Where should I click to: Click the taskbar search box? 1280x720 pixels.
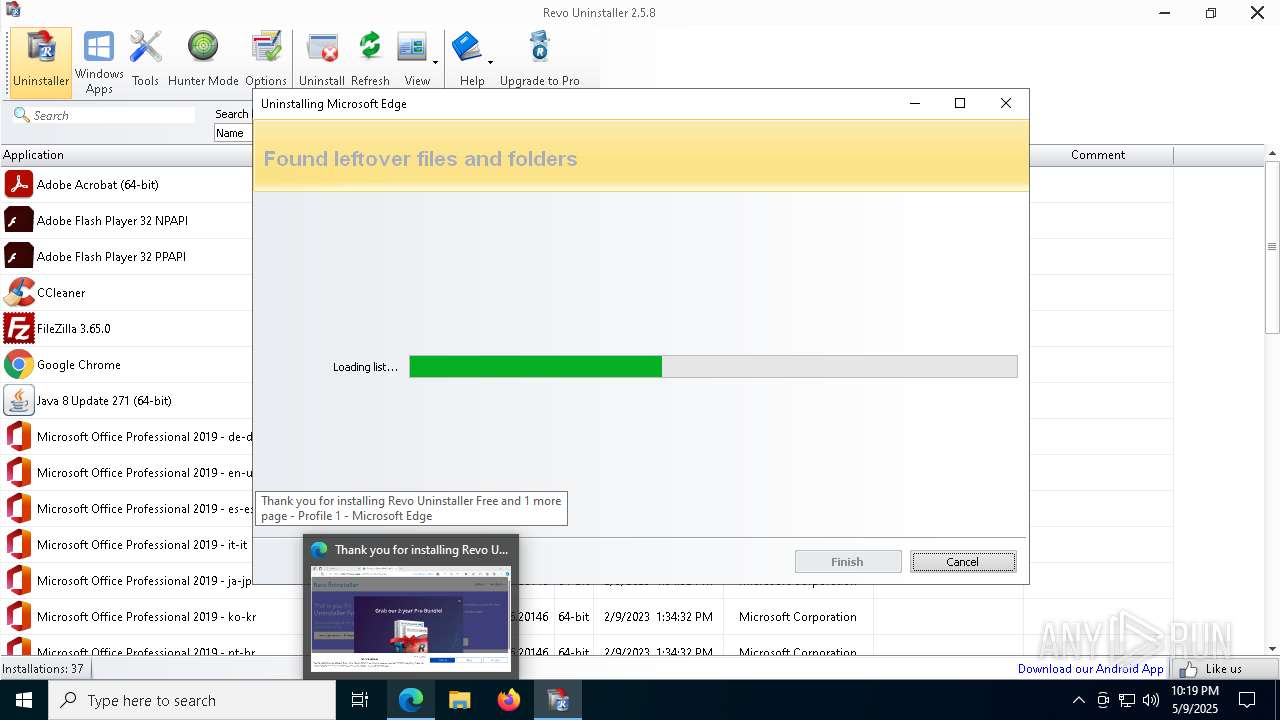(192, 700)
